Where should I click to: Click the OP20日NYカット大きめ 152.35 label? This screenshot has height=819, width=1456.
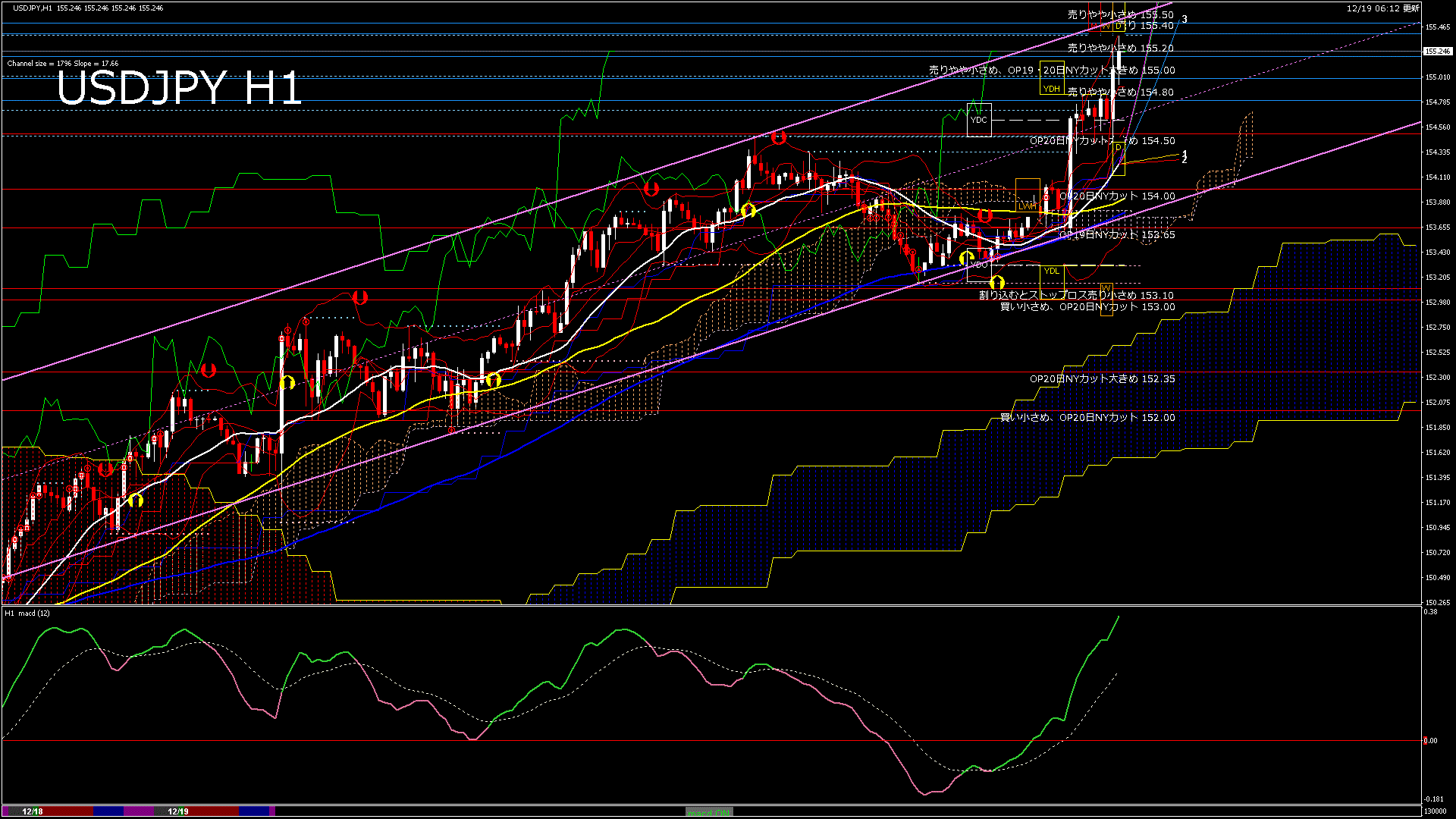click(x=1102, y=378)
